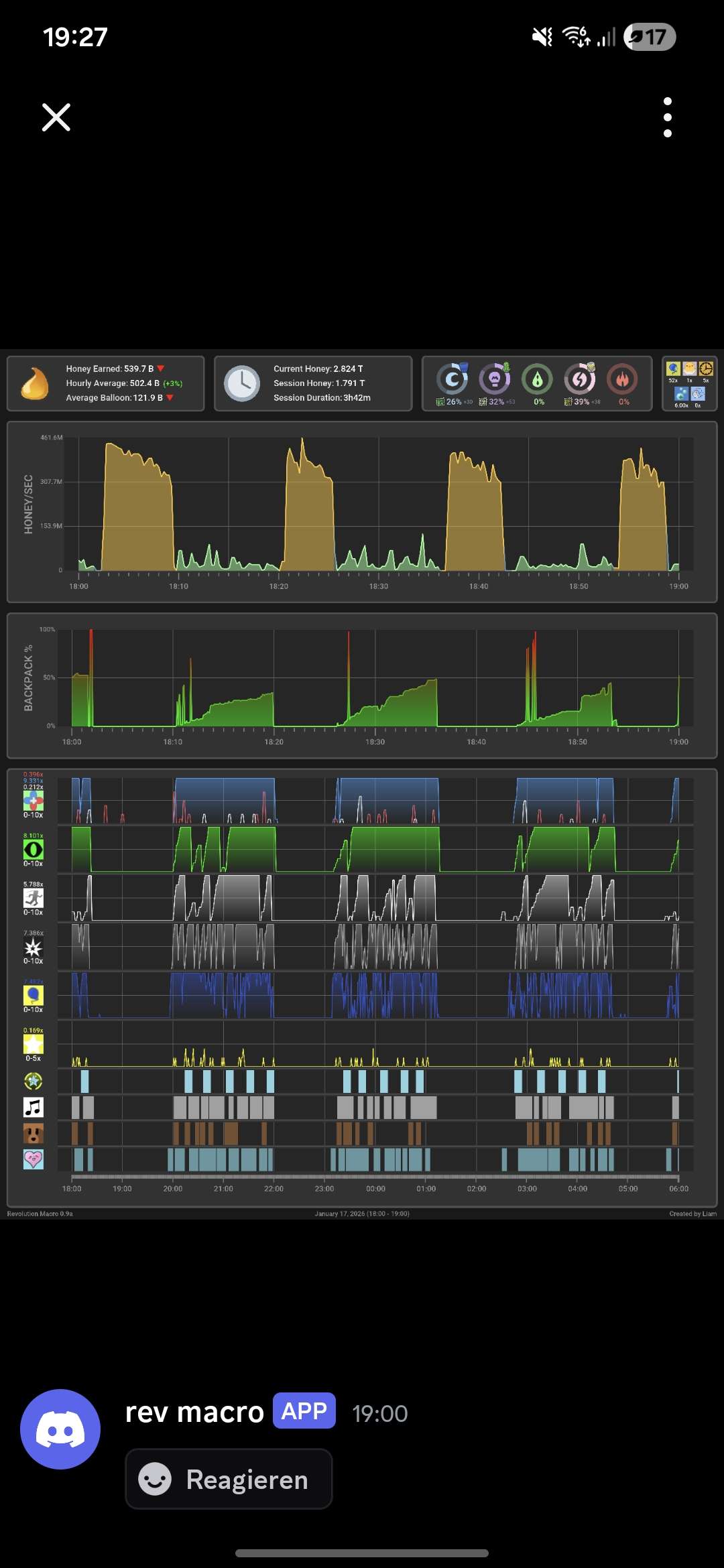
Task: Tap the 5.788x haste multiplier value
Action: coord(34,885)
